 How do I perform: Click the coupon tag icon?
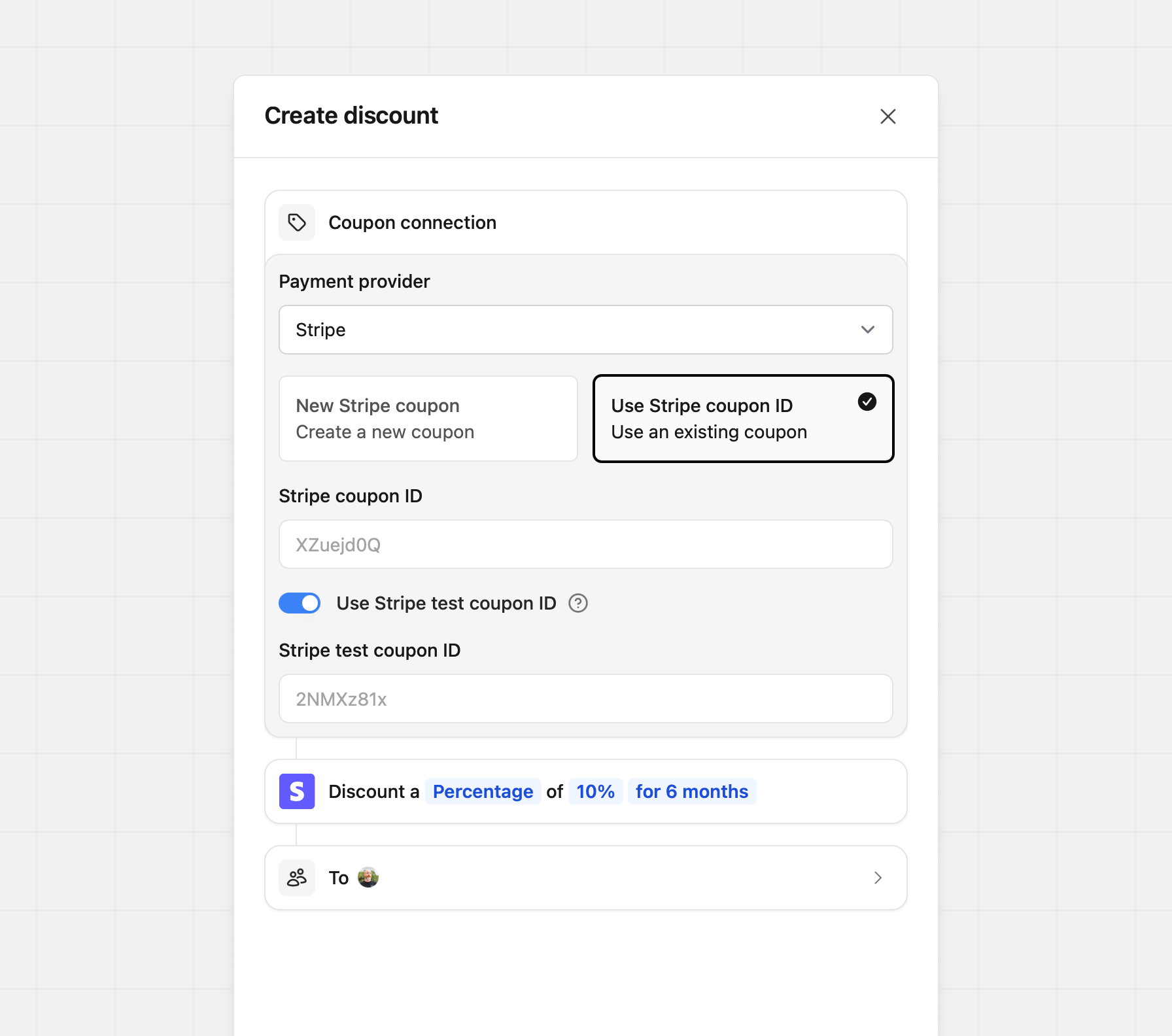point(297,222)
